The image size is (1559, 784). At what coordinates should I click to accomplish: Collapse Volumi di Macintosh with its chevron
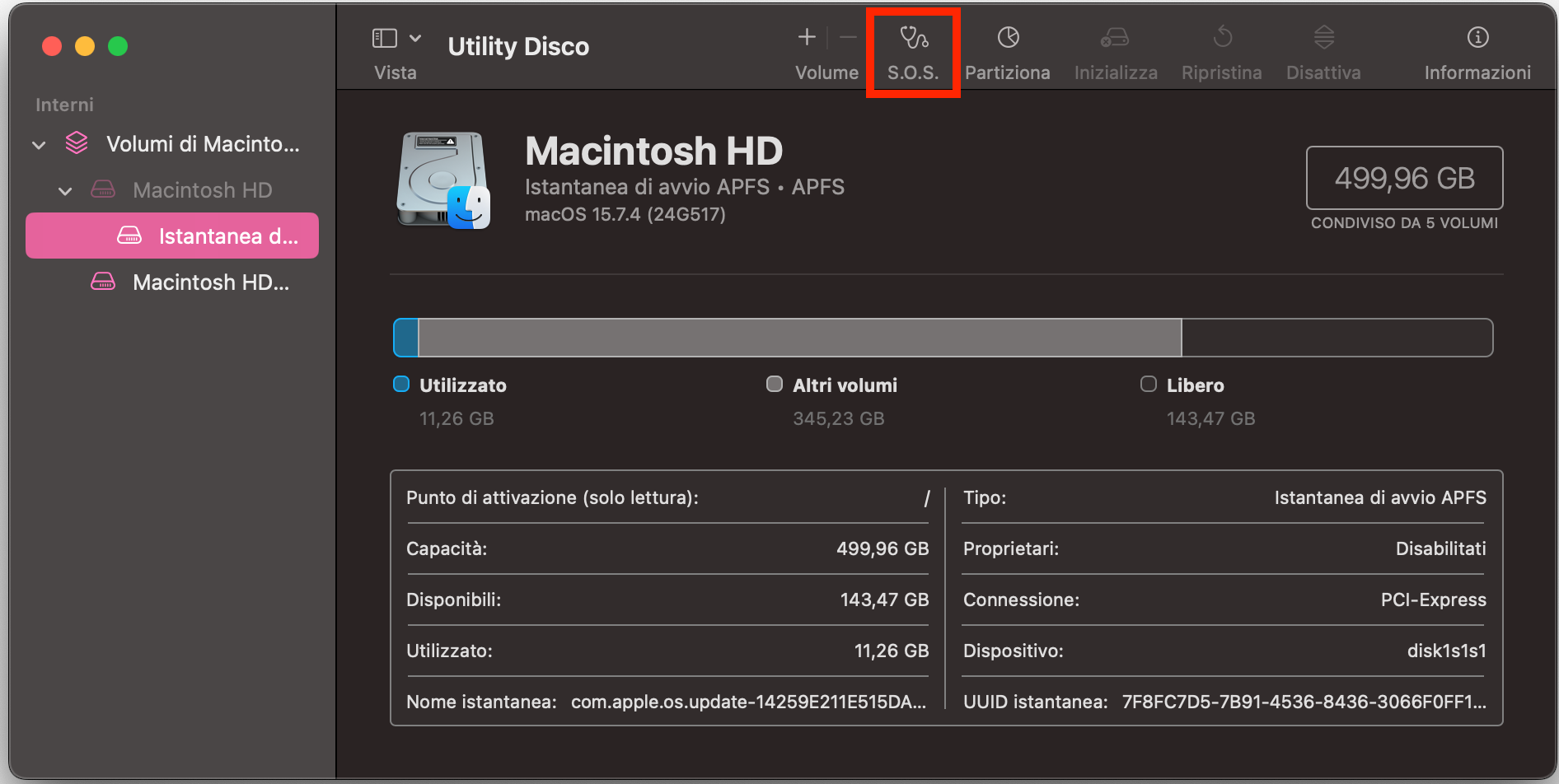pos(38,143)
